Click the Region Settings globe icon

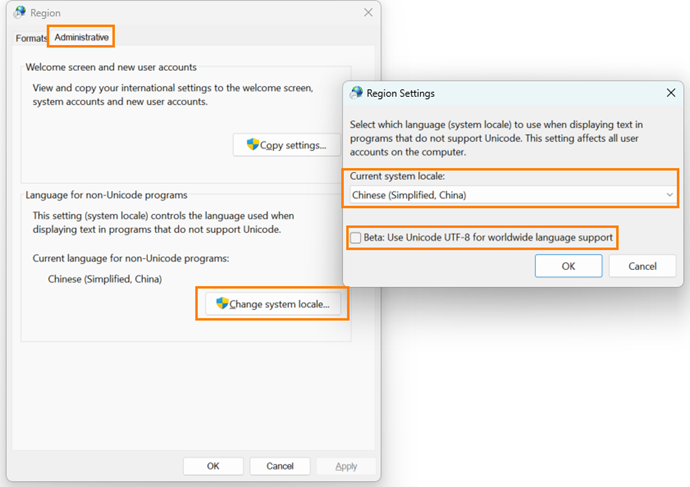(356, 93)
